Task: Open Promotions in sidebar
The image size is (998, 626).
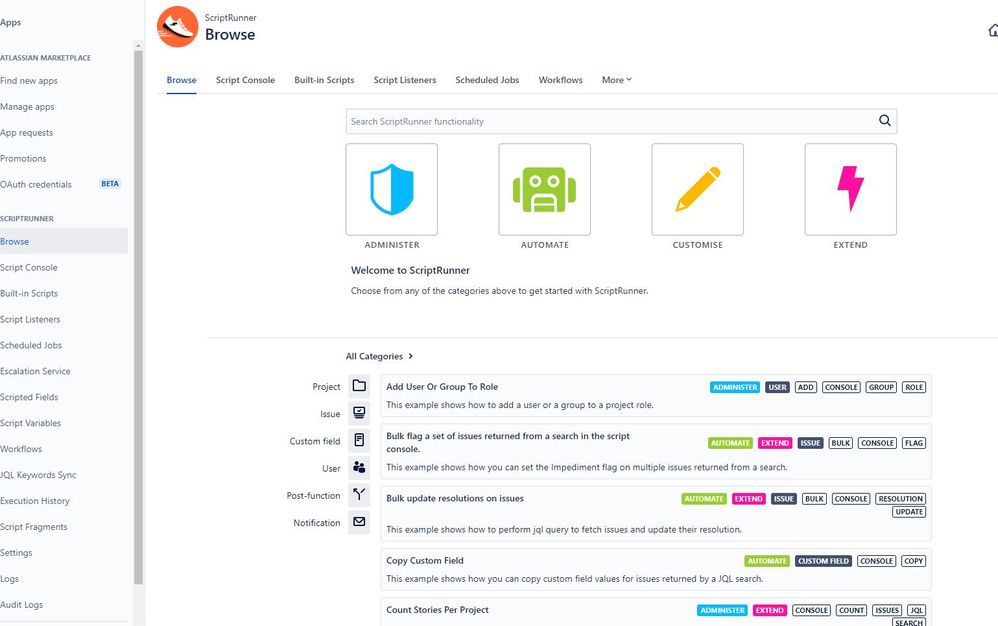Action: click(x=23, y=158)
